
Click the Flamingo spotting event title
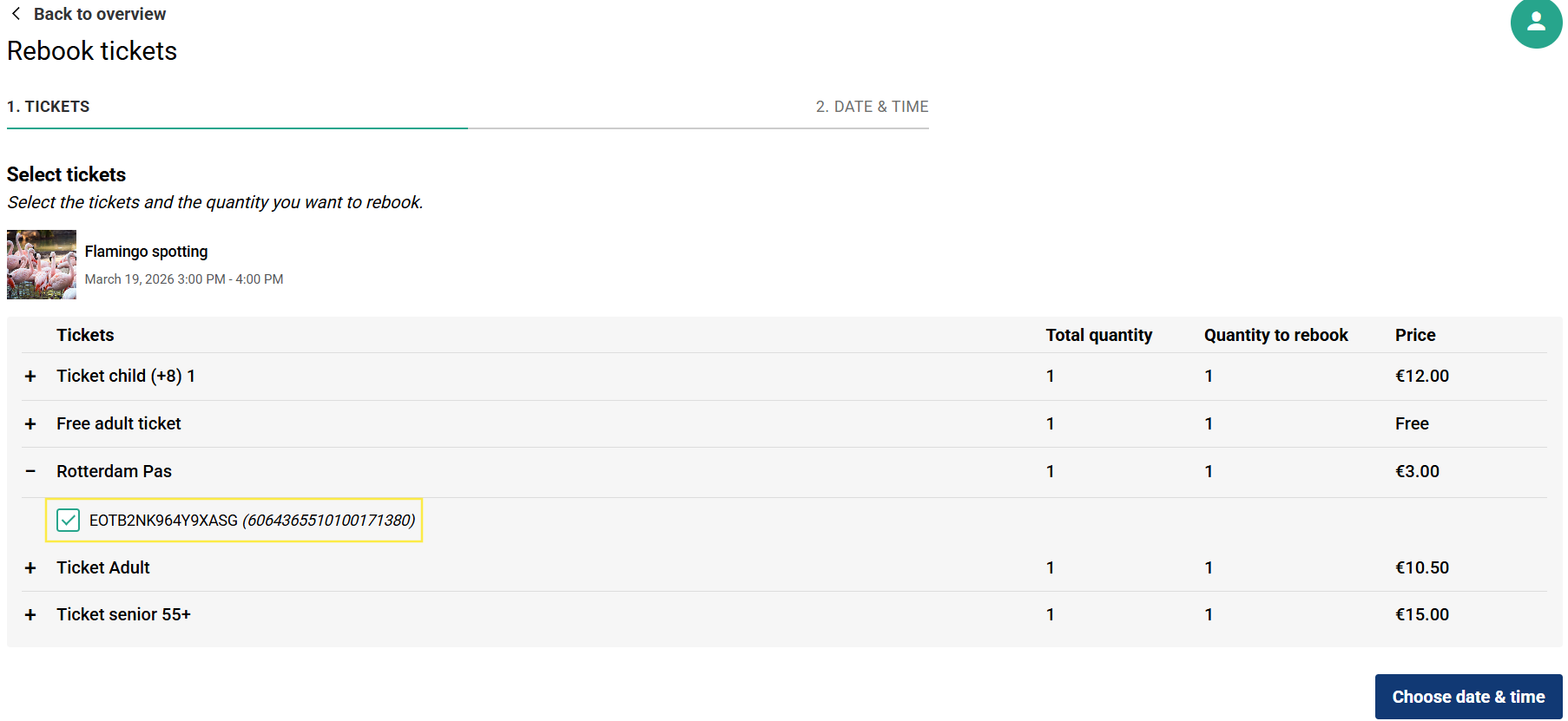(146, 252)
